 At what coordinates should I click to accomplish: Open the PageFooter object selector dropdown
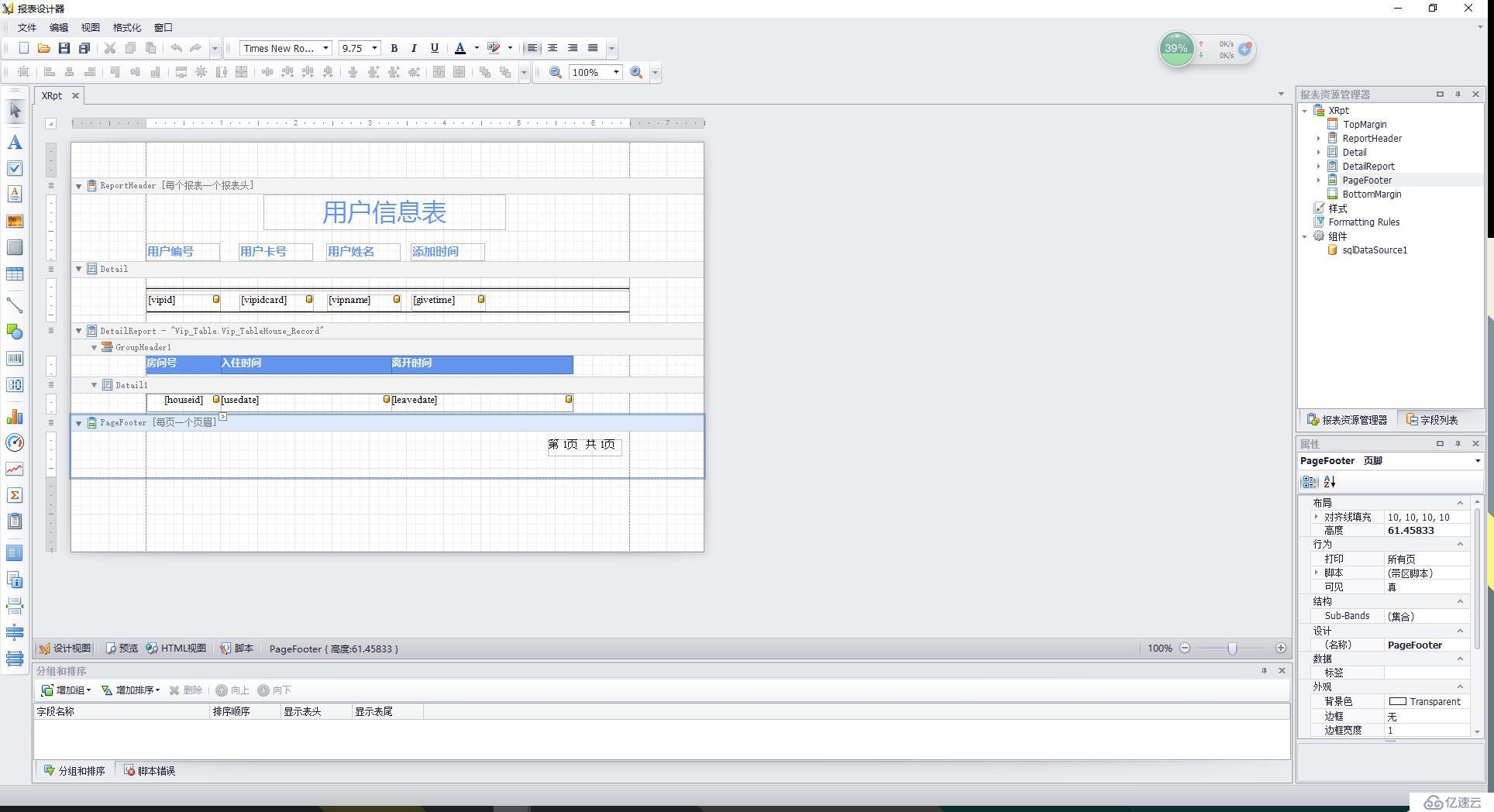coord(1478,460)
